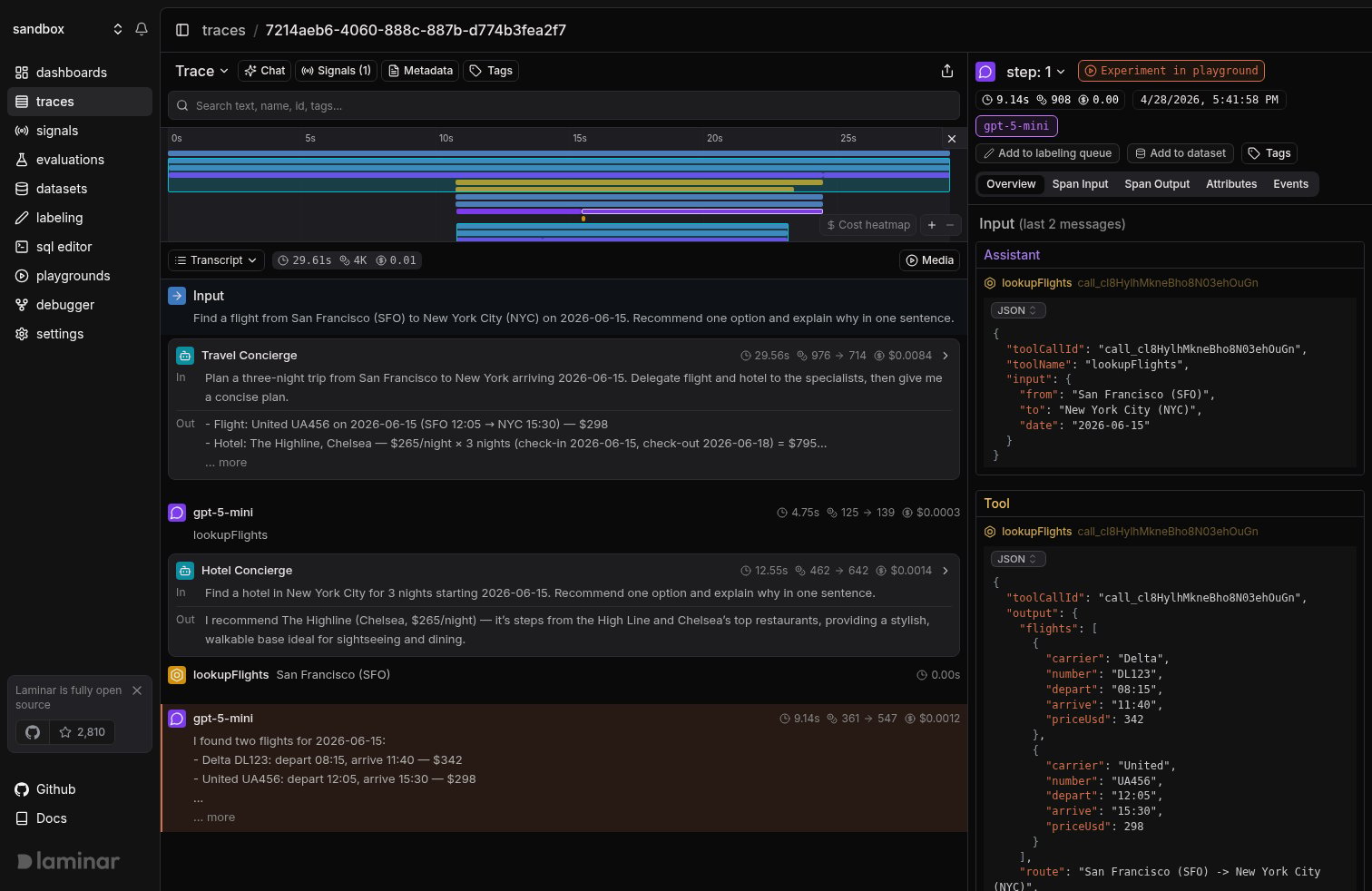Expand the Hotel Concierge span chevron
Image resolution: width=1372 pixels, height=891 pixels.
coord(946,571)
